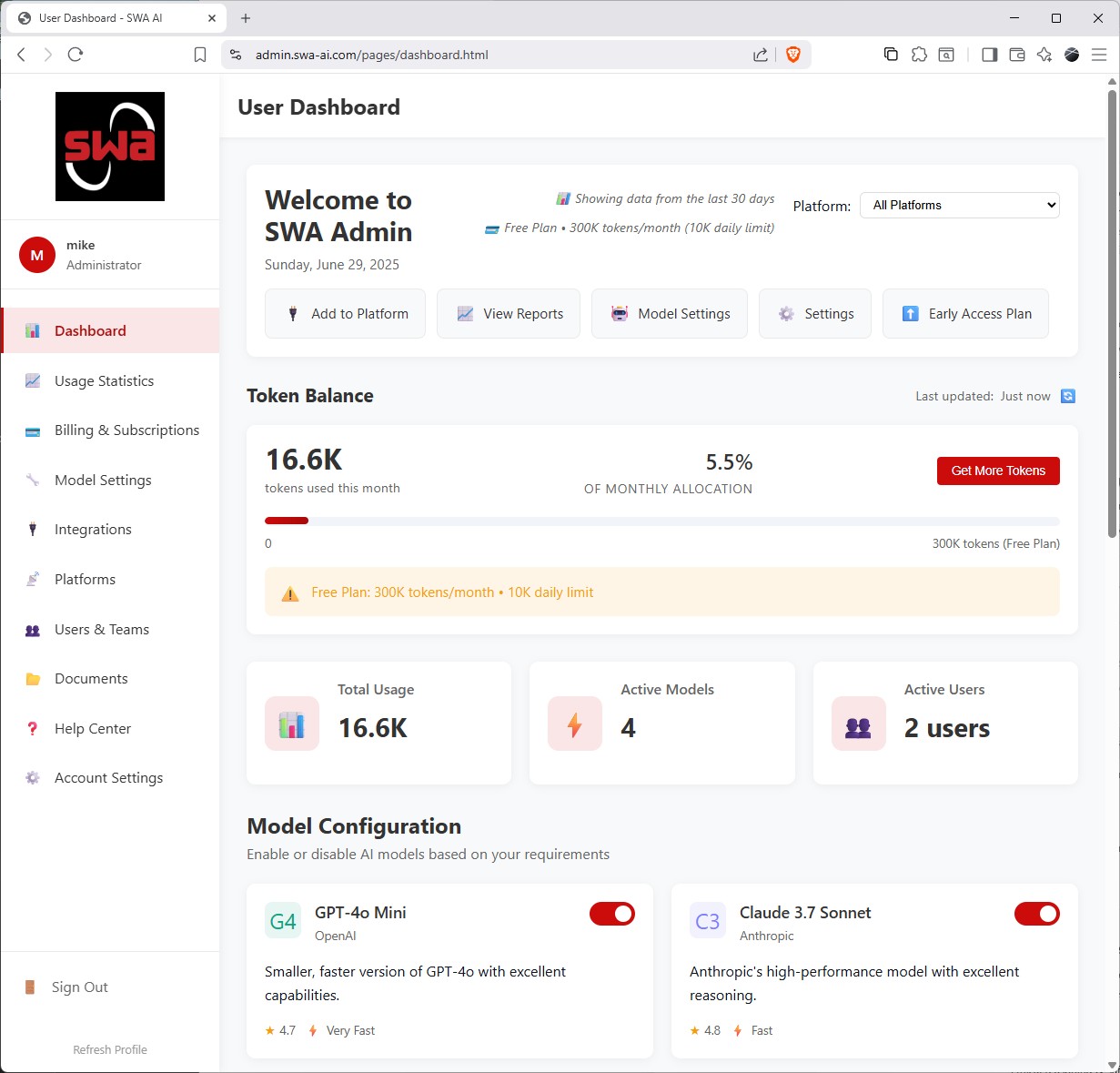Click the Users & Teams people icon
This screenshot has height=1073, width=1120.
pyautogui.click(x=33, y=629)
